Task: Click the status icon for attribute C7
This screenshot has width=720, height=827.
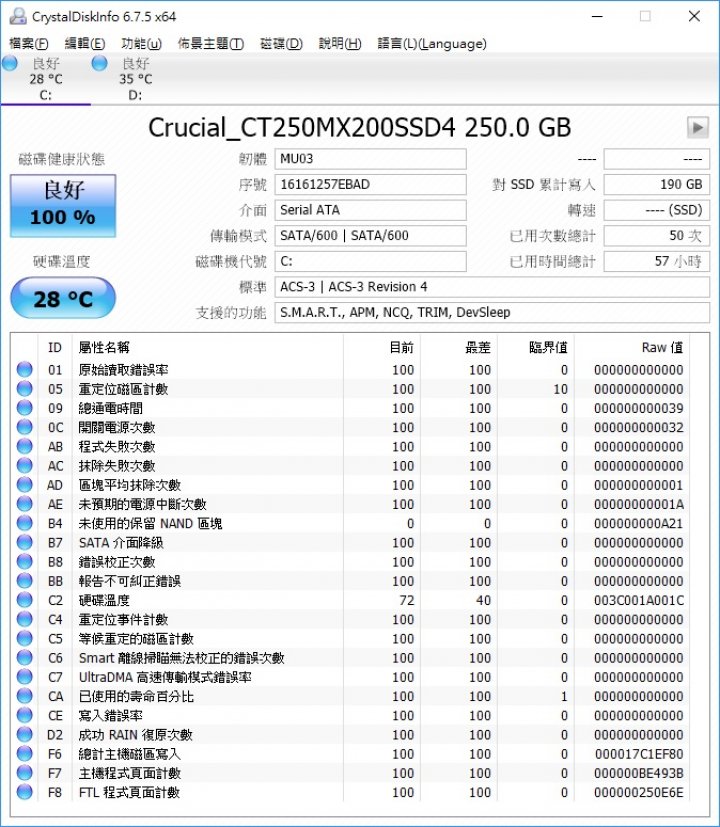Action: coord(25,677)
